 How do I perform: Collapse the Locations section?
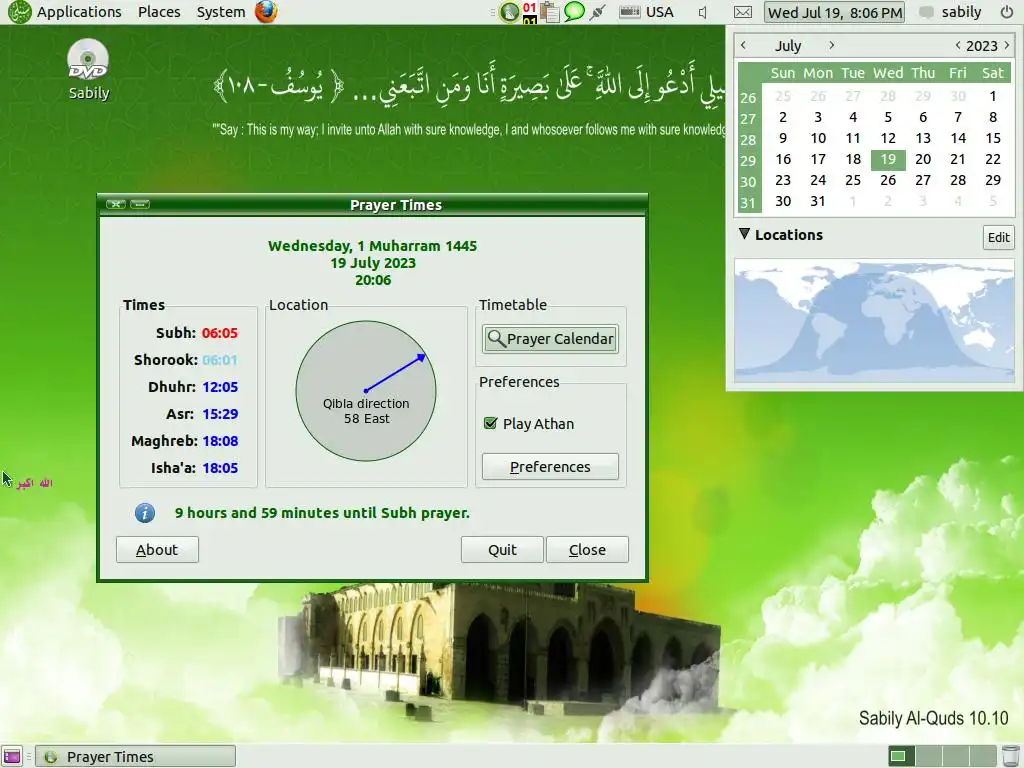[x=744, y=234]
